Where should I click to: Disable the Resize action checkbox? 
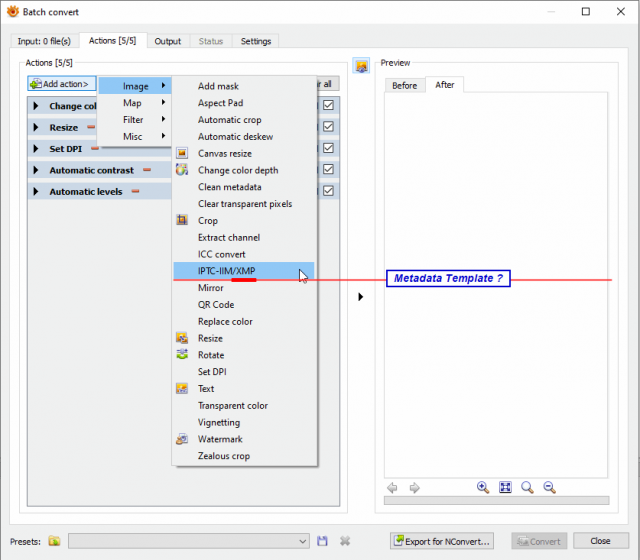328,127
